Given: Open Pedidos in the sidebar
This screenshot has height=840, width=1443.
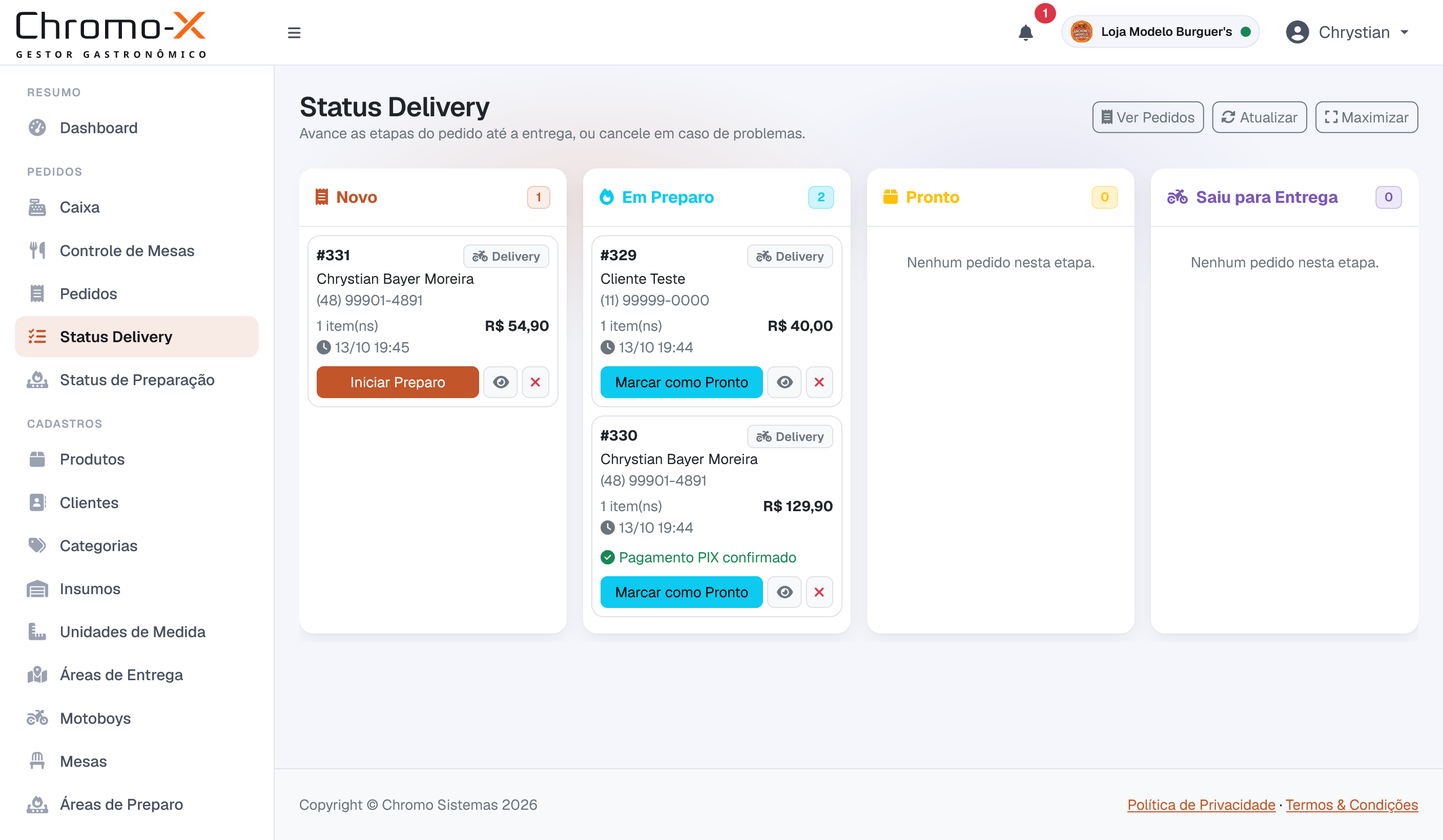Looking at the screenshot, I should (x=137, y=293).
